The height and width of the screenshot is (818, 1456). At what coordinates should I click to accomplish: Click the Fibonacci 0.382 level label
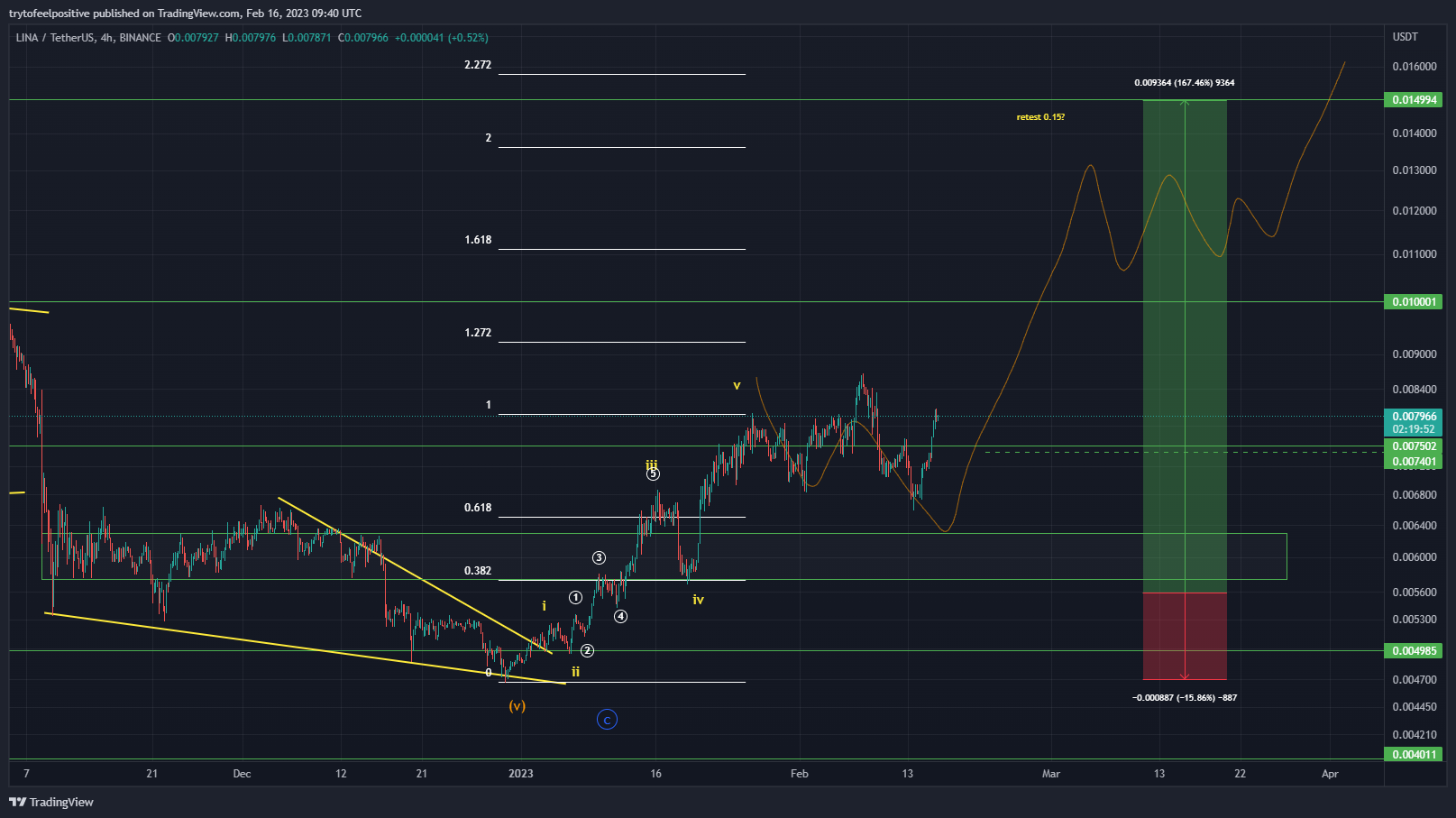(x=478, y=571)
